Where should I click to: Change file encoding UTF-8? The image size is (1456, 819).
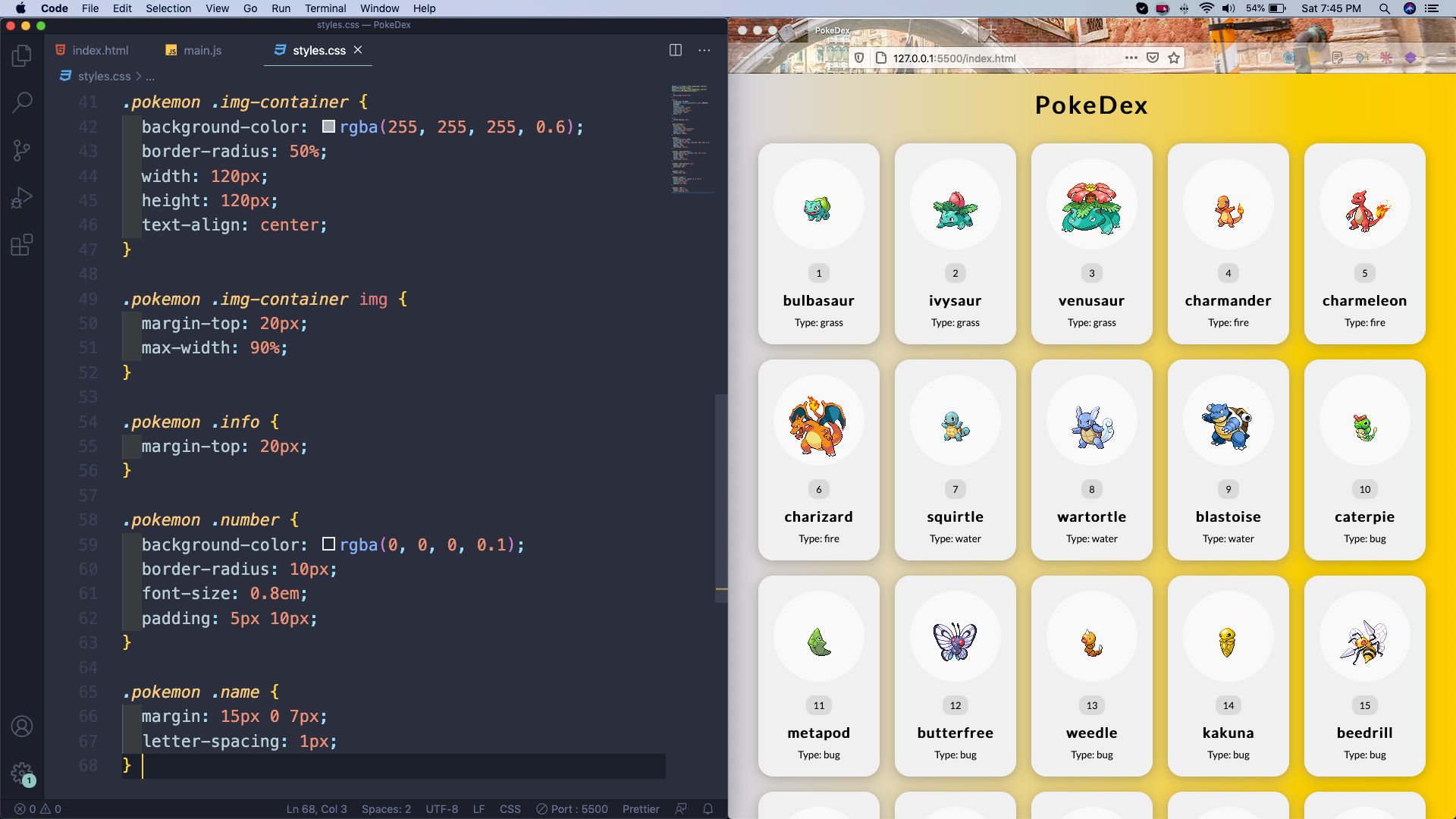[441, 809]
